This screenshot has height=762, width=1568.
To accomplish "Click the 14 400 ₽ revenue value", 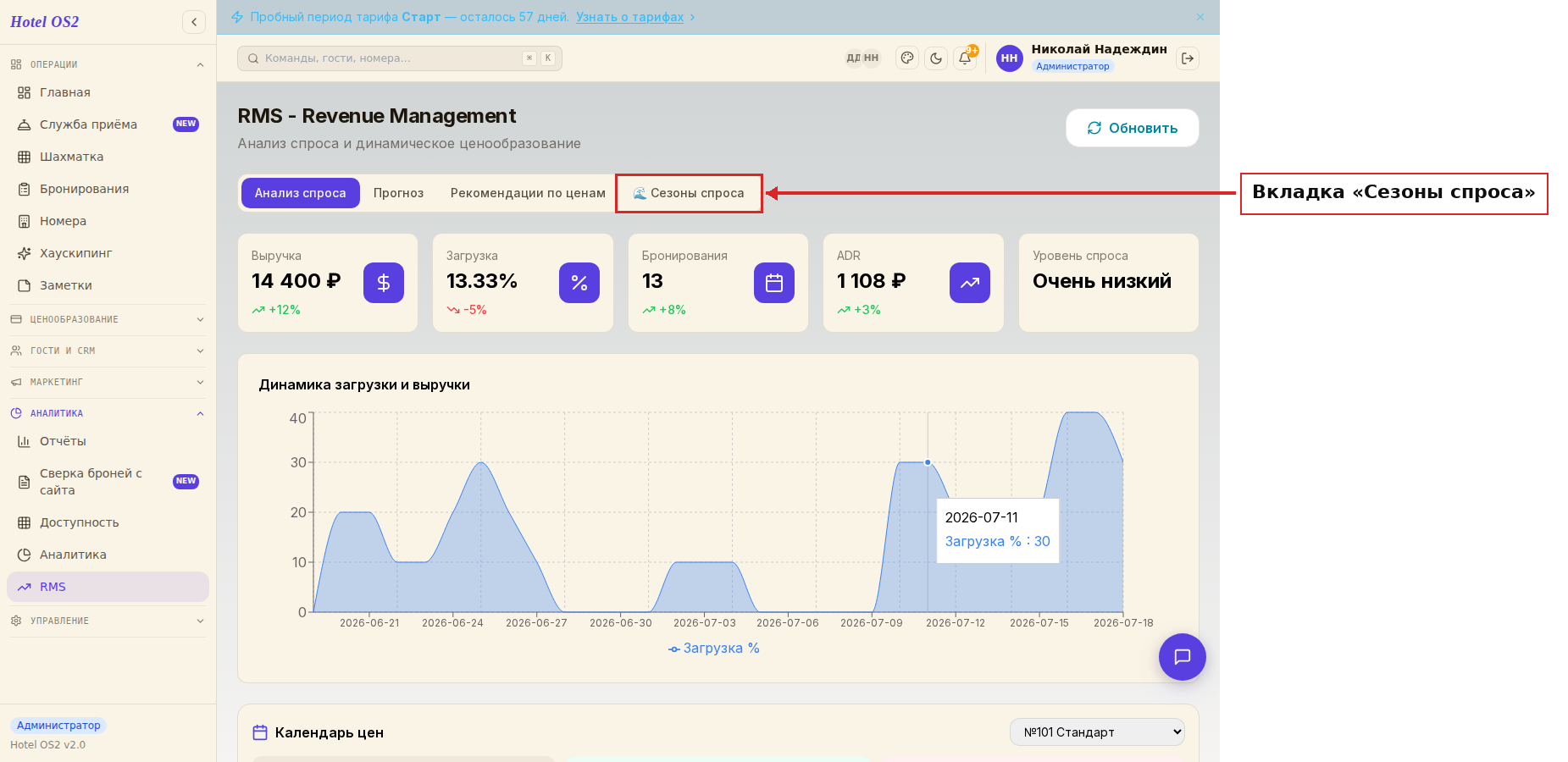I will (x=296, y=281).
